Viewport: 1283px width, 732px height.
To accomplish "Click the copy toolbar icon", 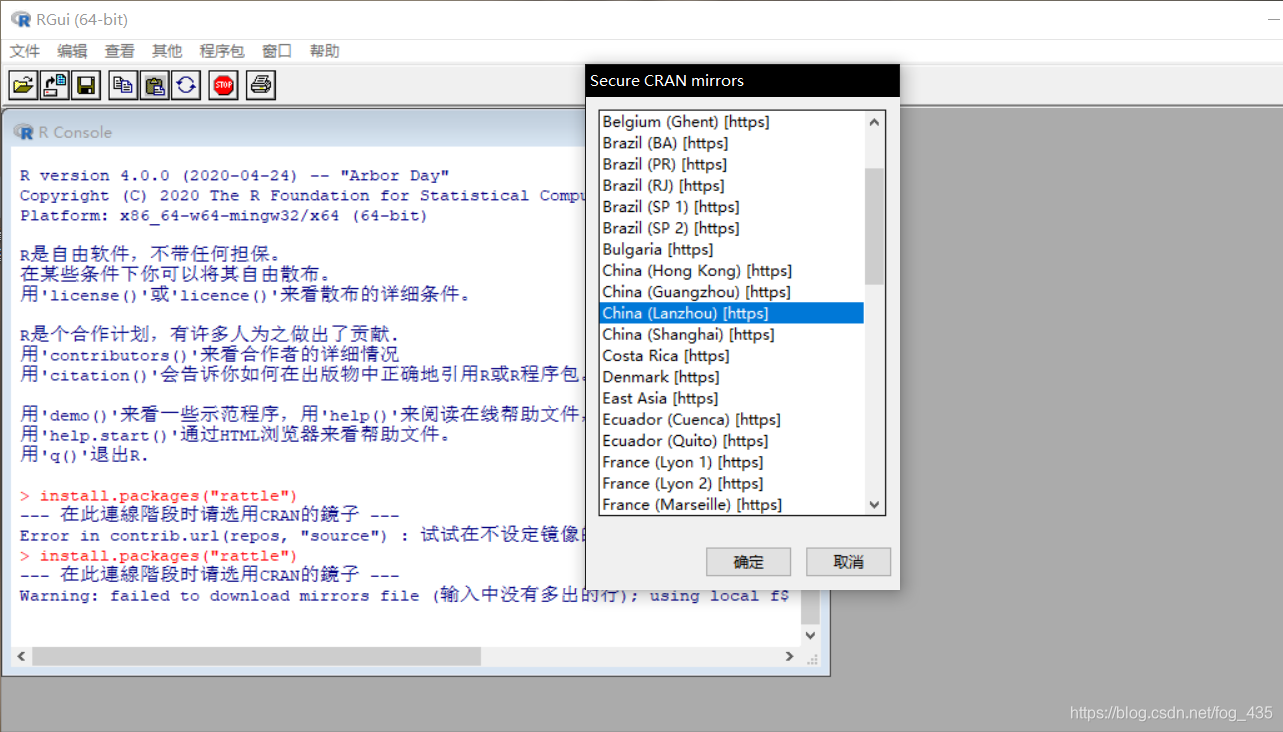I will pyautogui.click(x=123, y=85).
